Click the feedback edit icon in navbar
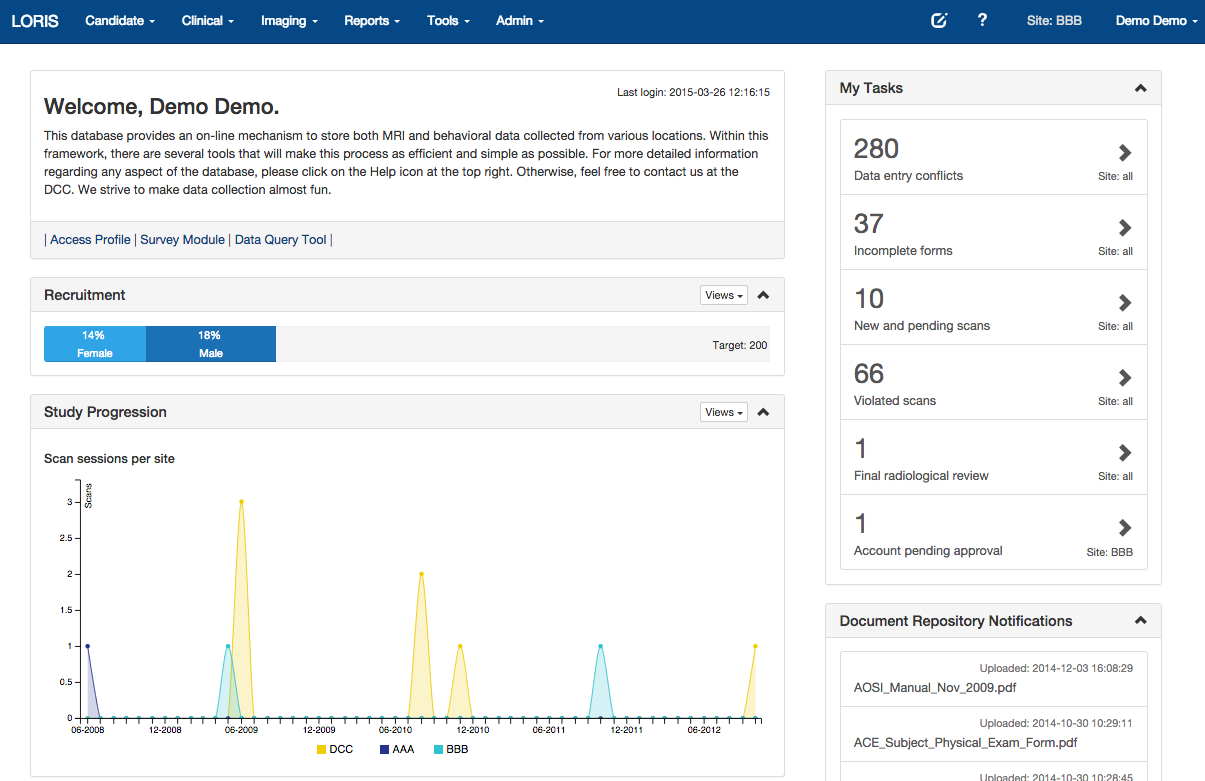1205x781 pixels. pos(938,21)
